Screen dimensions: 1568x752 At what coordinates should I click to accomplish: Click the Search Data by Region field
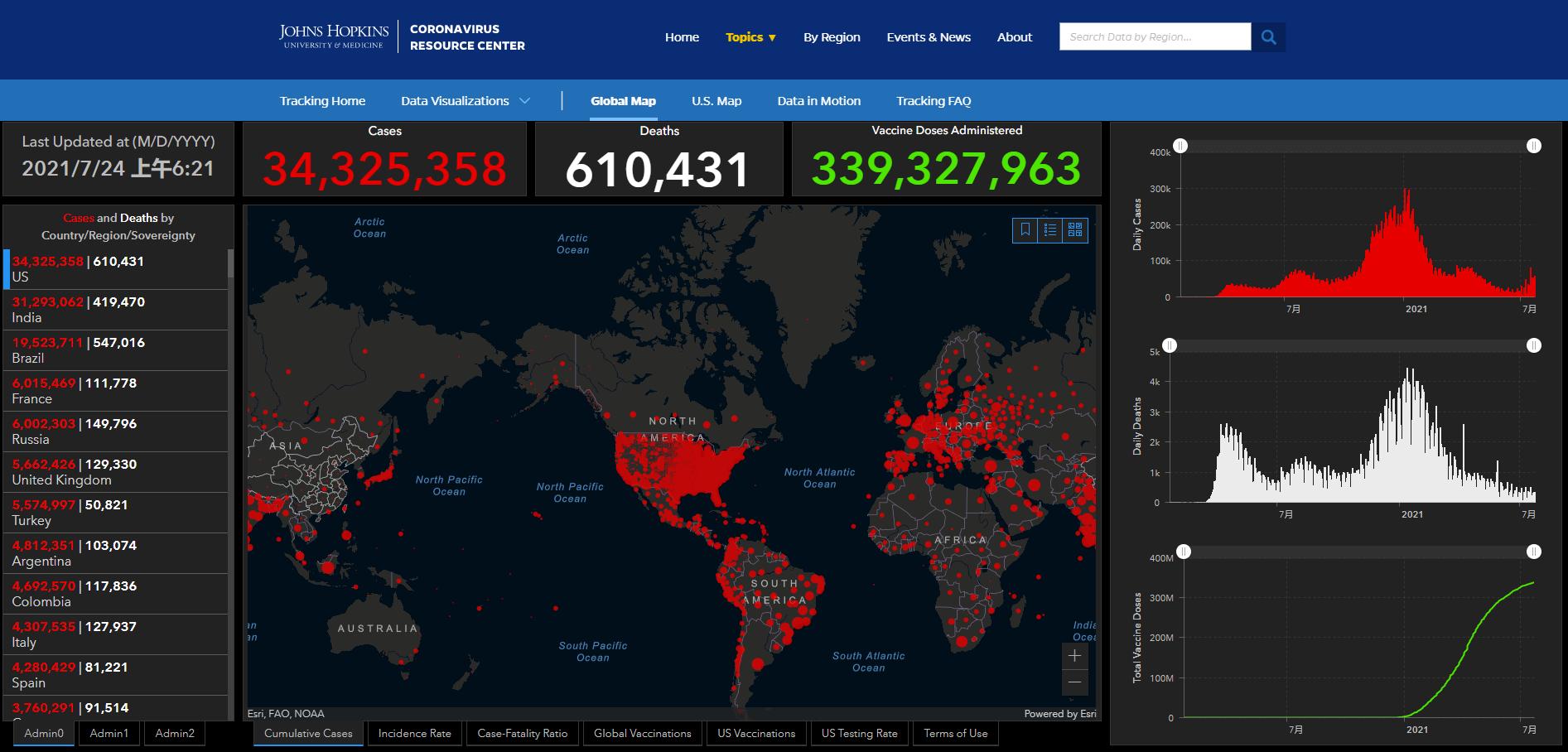tap(1155, 37)
